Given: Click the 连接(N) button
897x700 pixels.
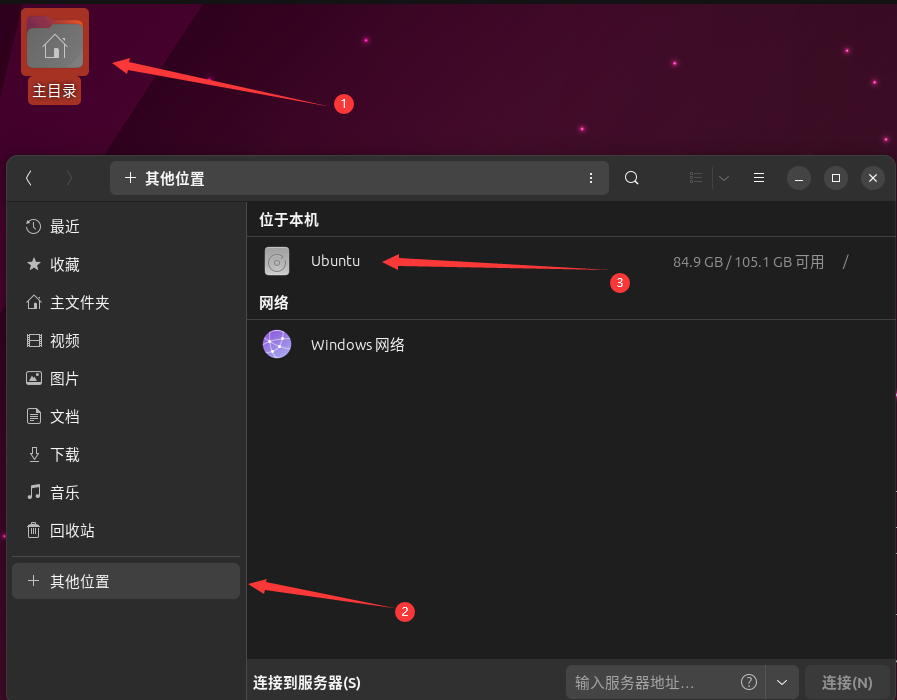Looking at the screenshot, I should 847,682.
